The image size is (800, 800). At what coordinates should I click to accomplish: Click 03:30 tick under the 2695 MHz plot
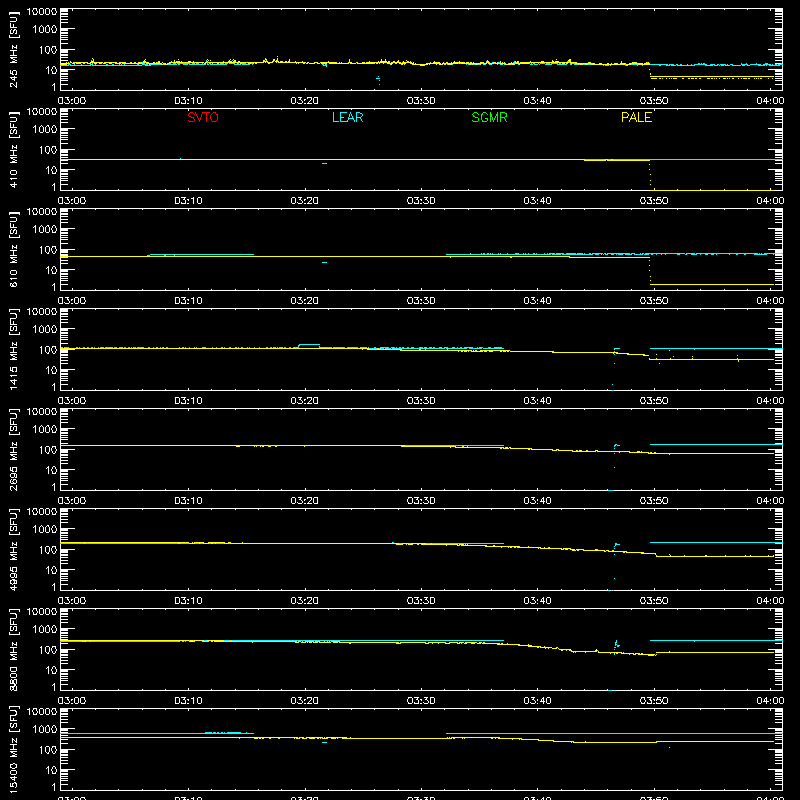421,501
